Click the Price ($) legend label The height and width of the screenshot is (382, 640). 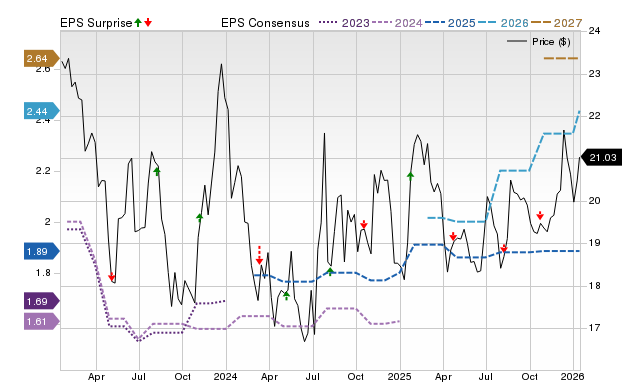pos(551,42)
